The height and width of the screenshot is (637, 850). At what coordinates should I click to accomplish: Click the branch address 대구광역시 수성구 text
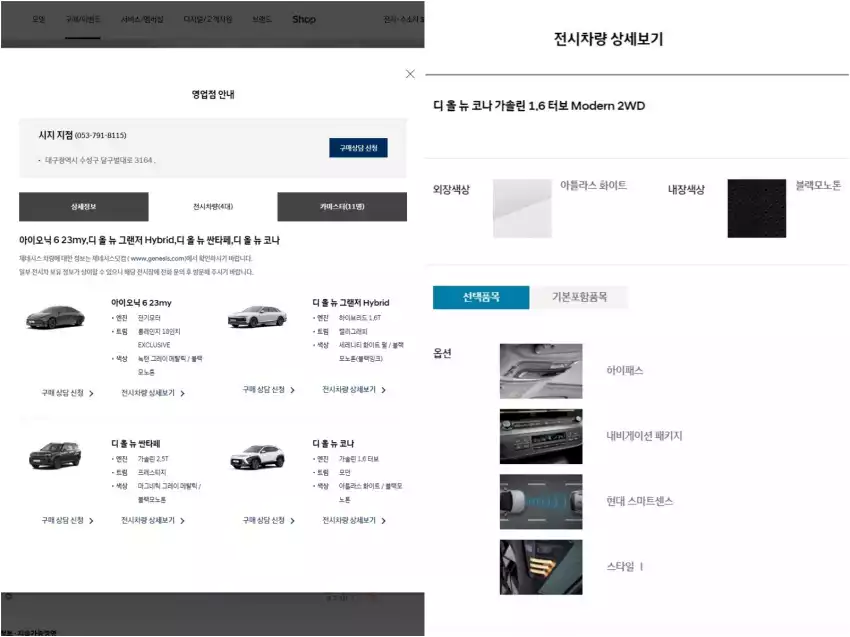[x=100, y=160]
